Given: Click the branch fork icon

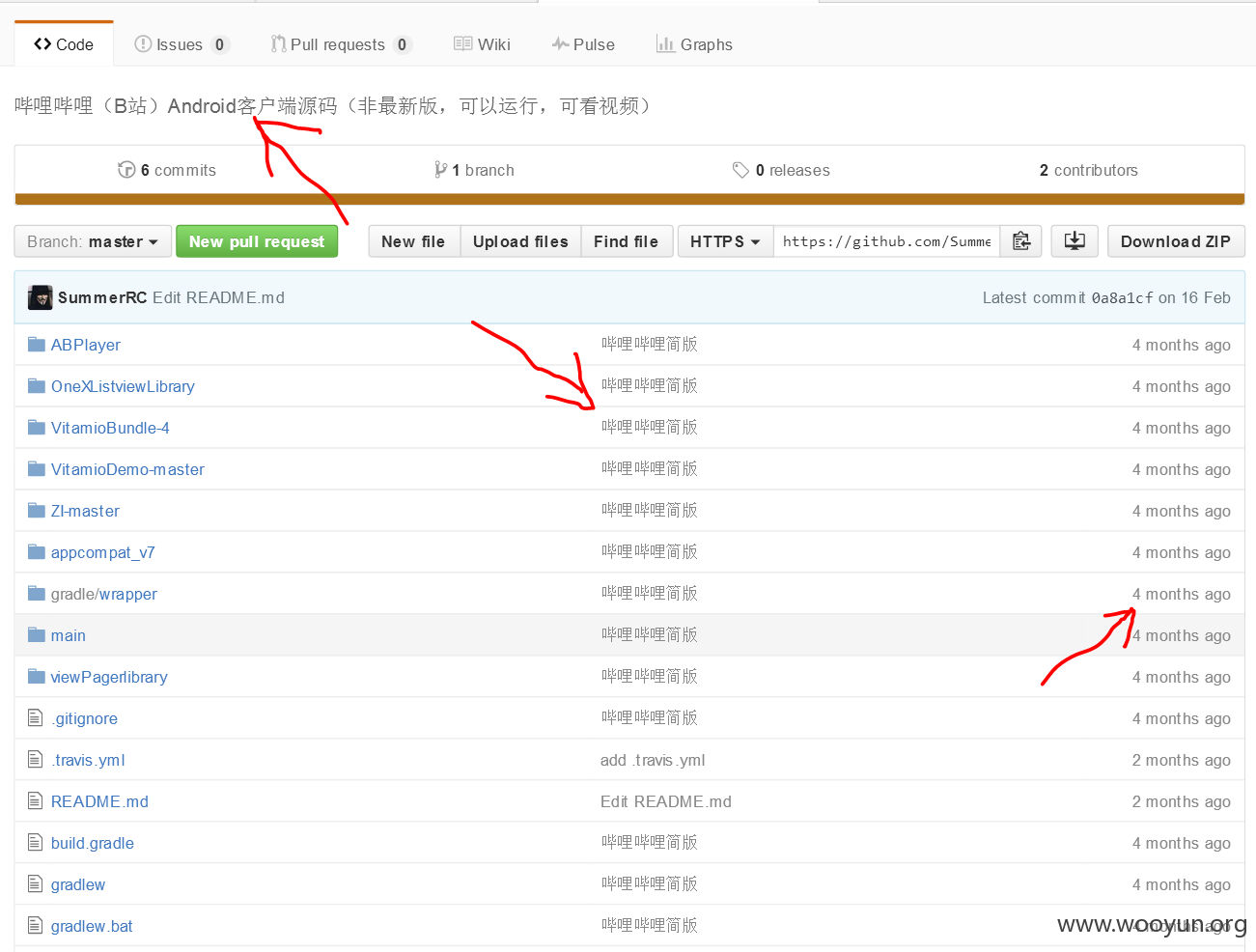Looking at the screenshot, I should point(440,170).
